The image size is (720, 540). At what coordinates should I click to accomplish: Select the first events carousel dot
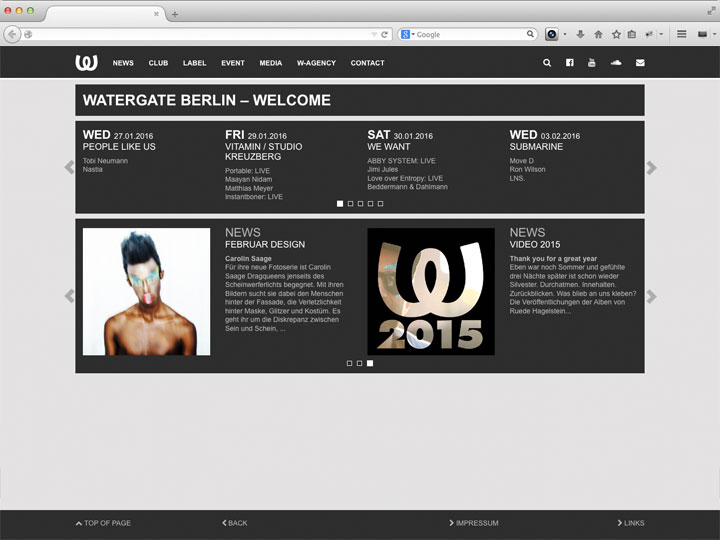340,203
